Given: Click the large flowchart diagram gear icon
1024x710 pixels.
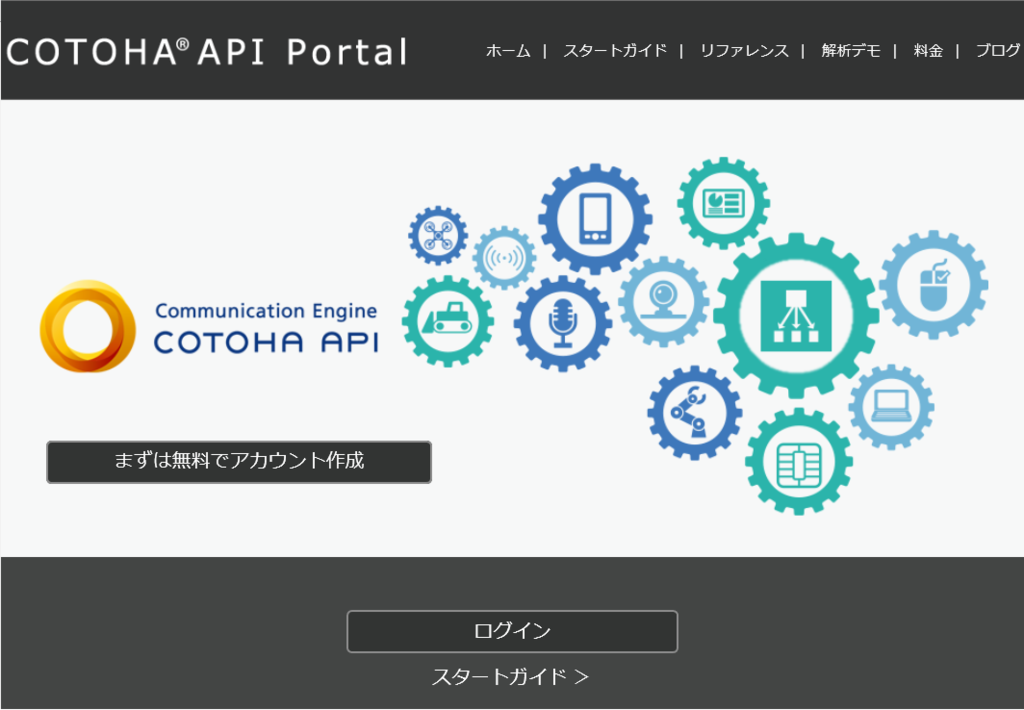Looking at the screenshot, I should click(x=796, y=315).
